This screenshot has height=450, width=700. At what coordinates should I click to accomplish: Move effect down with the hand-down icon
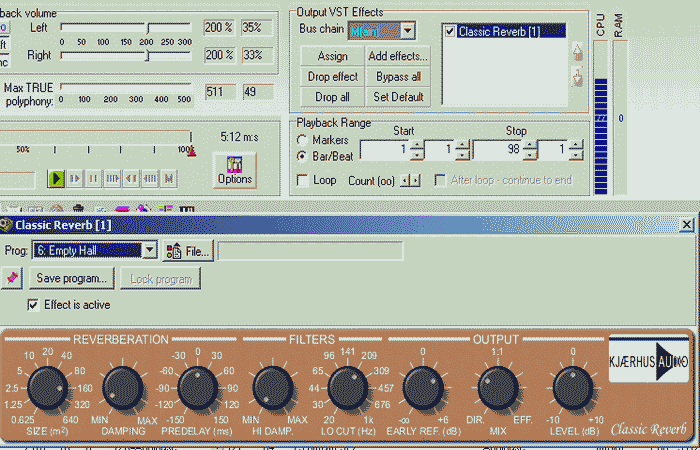click(x=577, y=76)
